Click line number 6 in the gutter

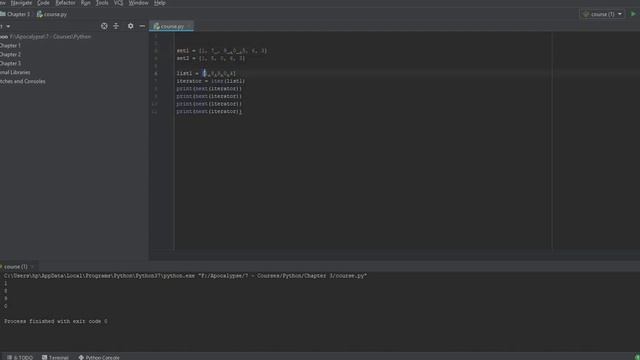(x=156, y=73)
